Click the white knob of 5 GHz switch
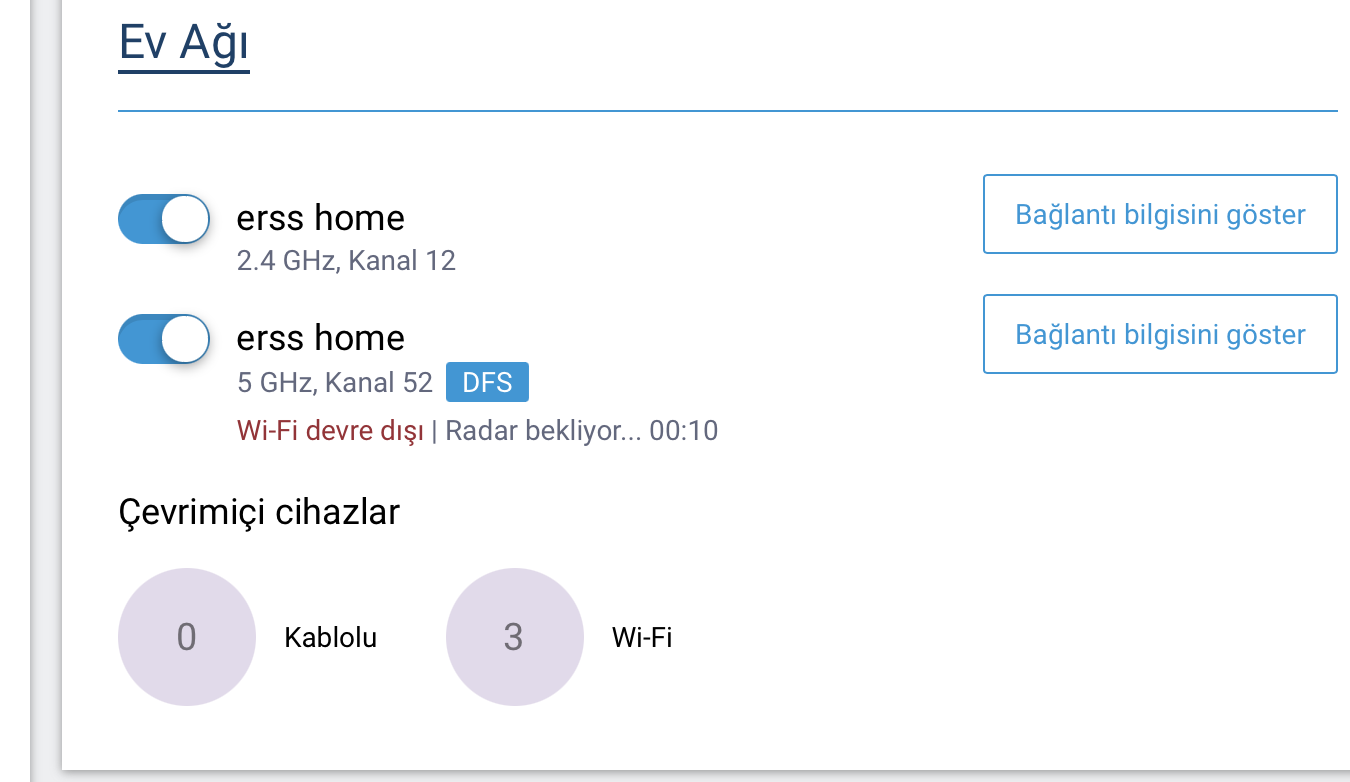Viewport: 1350px width, 782px height. coord(185,339)
